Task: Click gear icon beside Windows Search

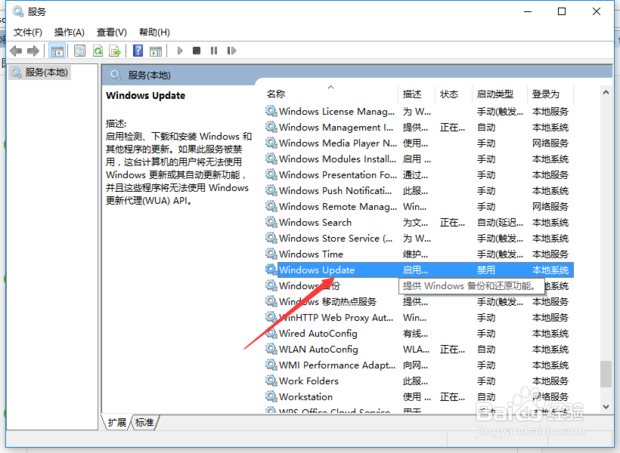Action: 271,222
